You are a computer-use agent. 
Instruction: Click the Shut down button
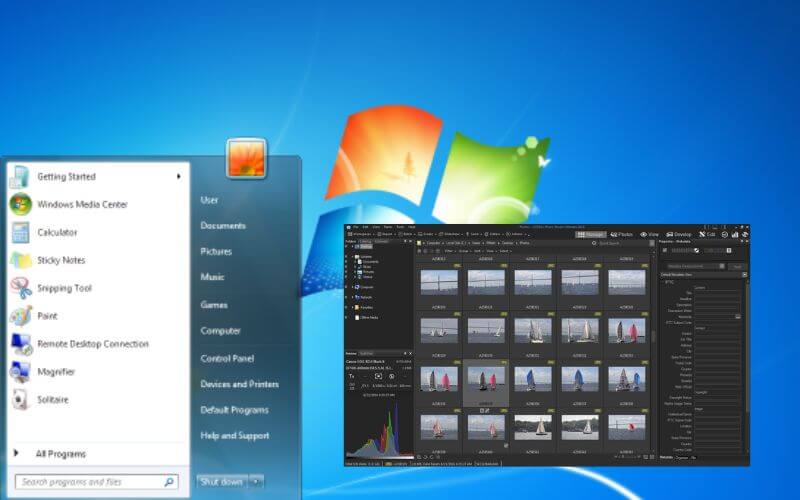[x=220, y=482]
